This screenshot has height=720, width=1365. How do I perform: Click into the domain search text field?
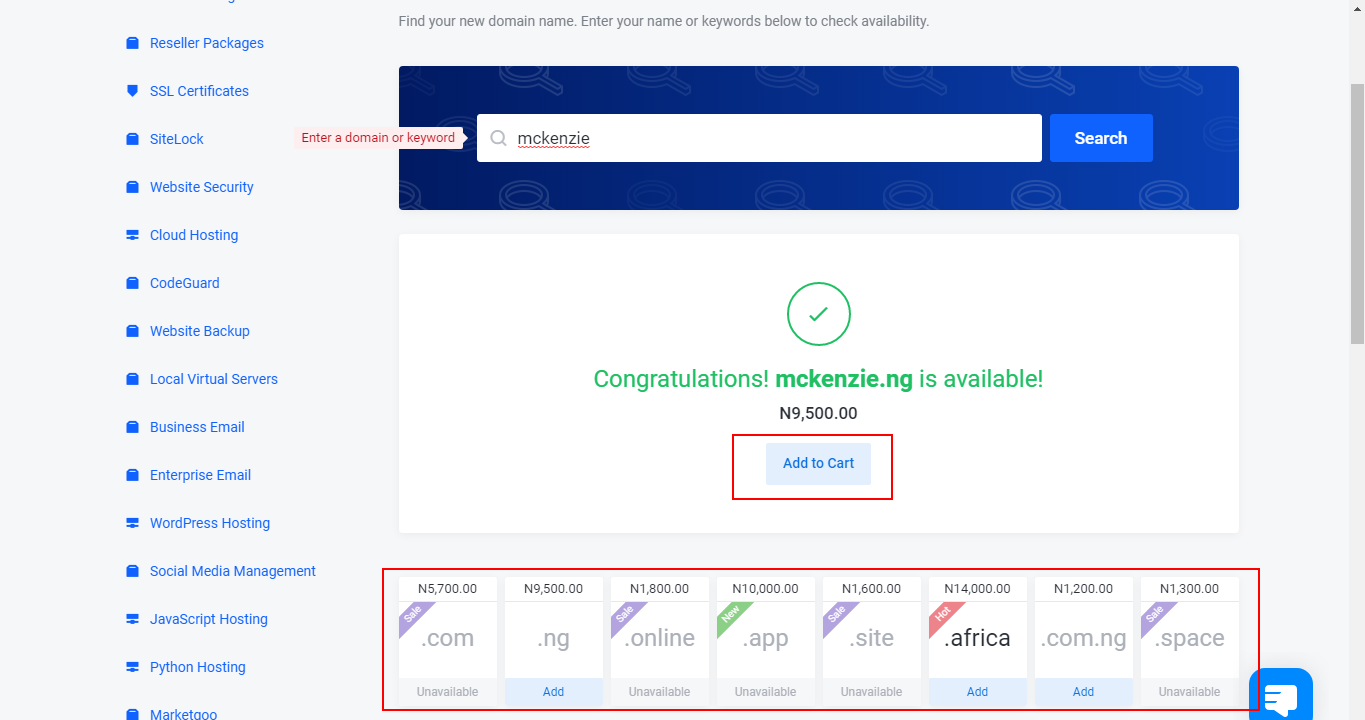coord(770,138)
